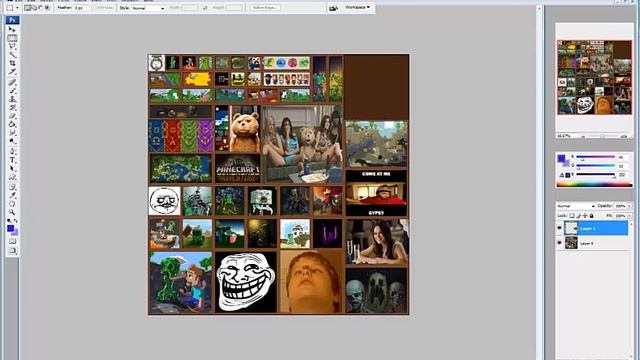
Task: Change screen mode button in toolbox
Action: coord(12,251)
